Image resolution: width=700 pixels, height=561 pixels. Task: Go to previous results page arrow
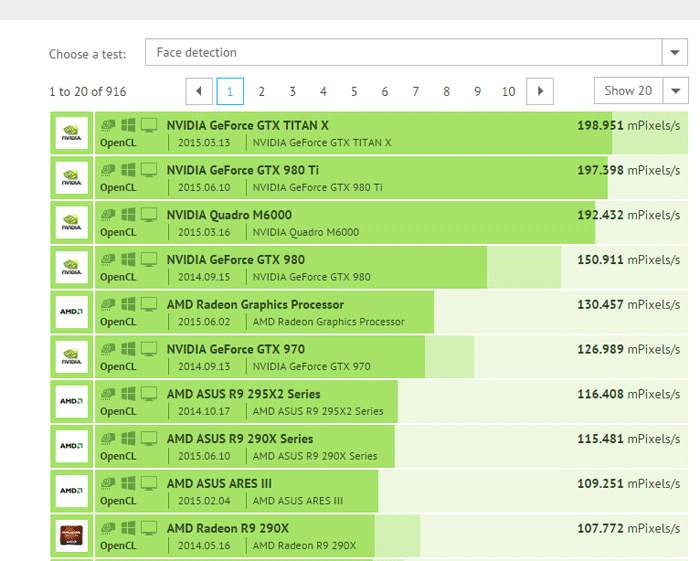tap(199, 91)
